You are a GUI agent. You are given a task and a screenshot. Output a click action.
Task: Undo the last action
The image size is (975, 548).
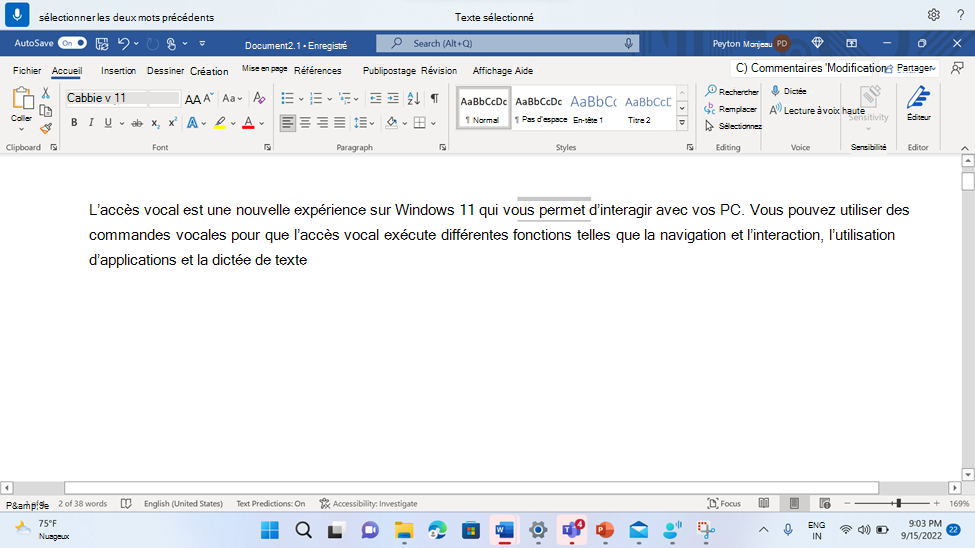123,44
